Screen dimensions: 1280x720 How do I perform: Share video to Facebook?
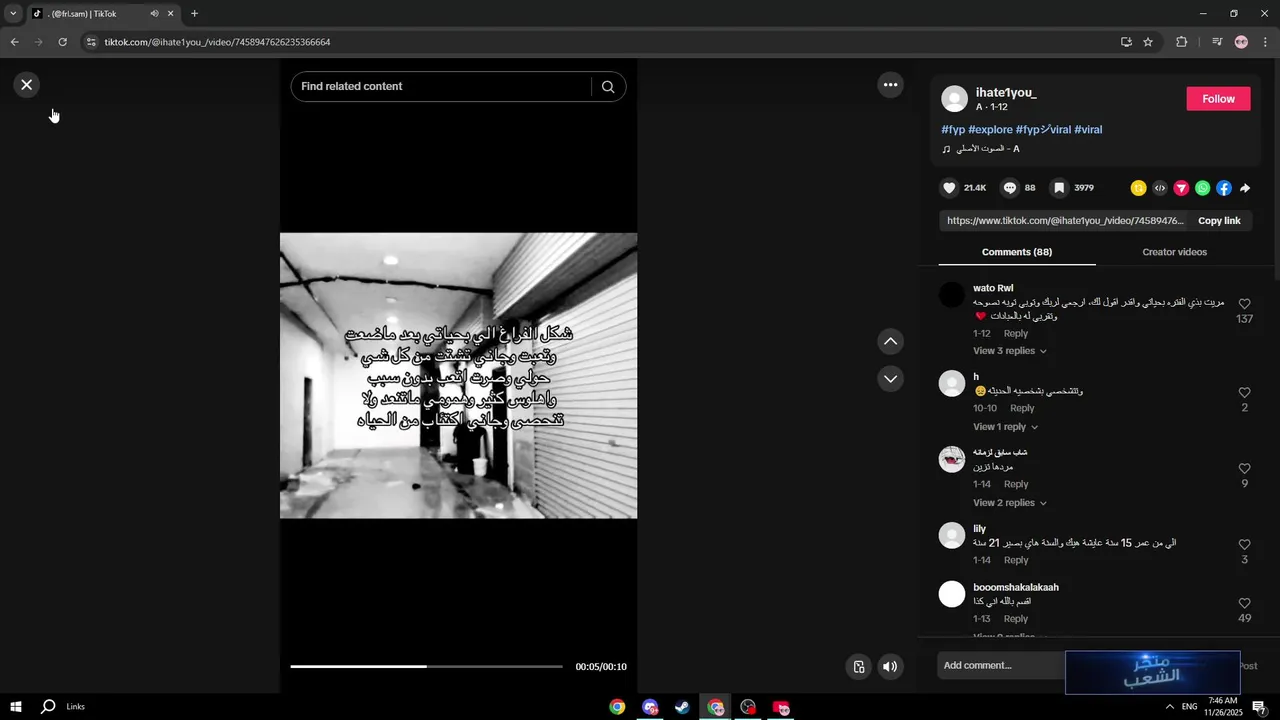(x=1224, y=188)
